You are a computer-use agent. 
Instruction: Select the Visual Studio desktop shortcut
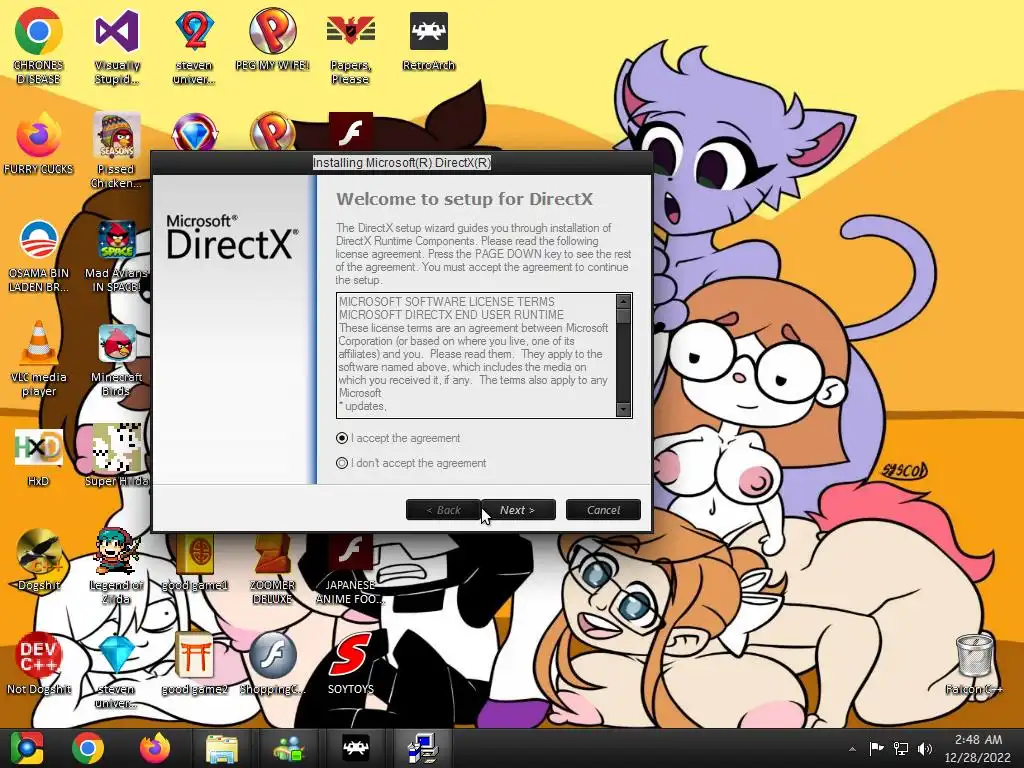click(x=117, y=46)
